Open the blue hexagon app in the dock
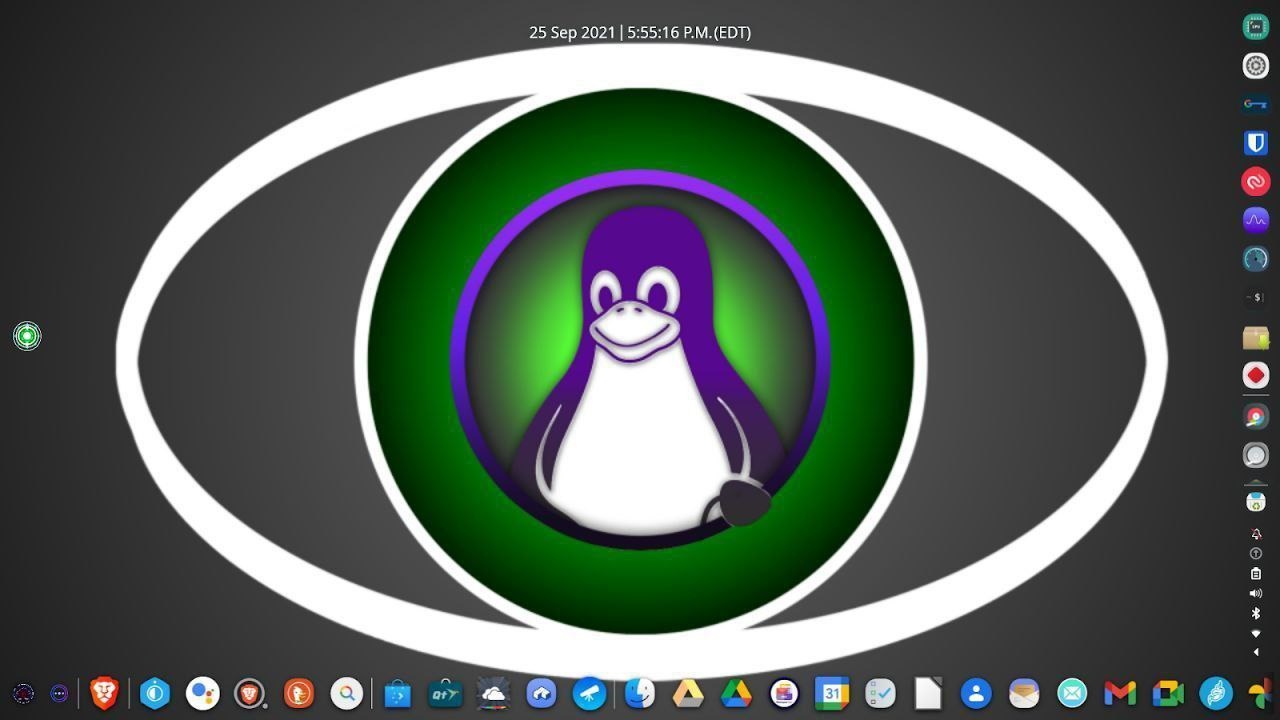This screenshot has height=720, width=1280. point(154,693)
